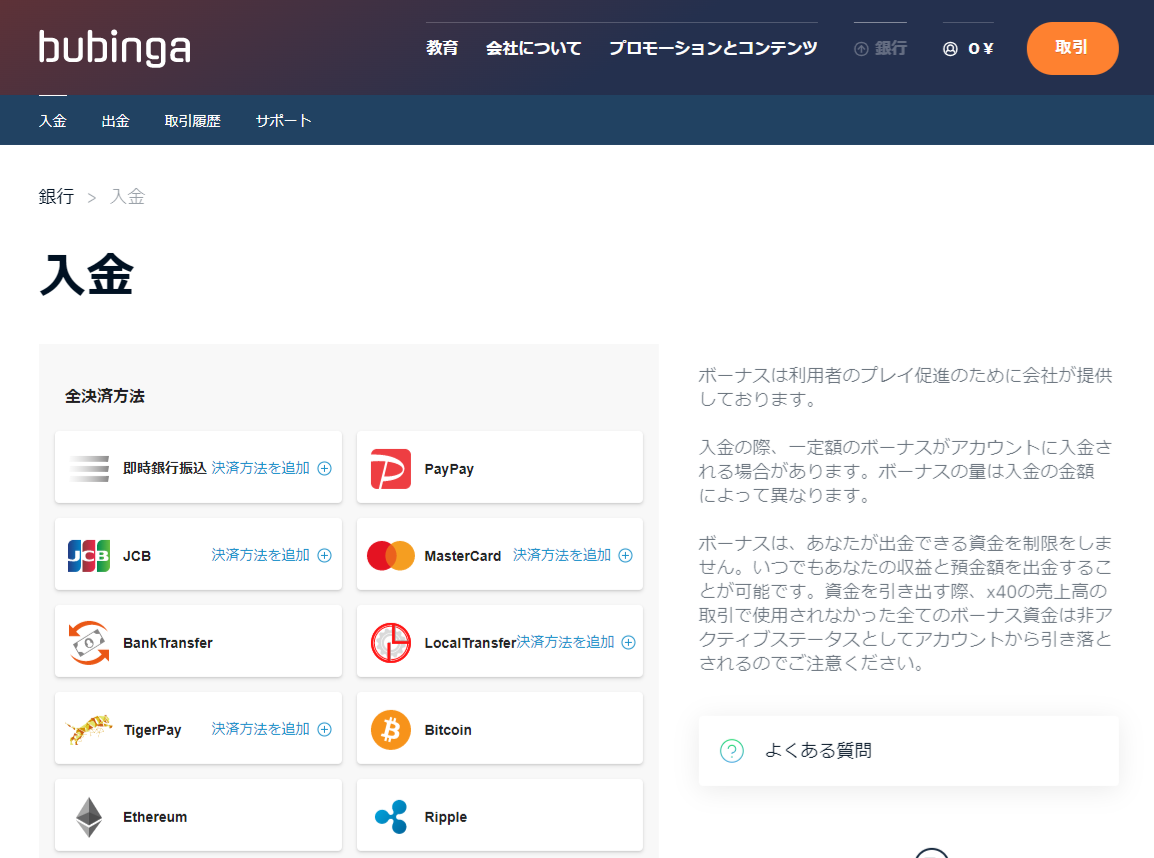Click the 銀行 breadcrumb link
The height and width of the screenshot is (858, 1154).
pos(57,196)
